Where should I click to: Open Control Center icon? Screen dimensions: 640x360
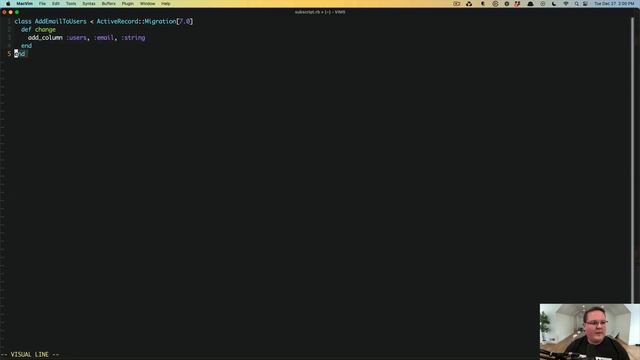pyautogui.click(x=585, y=4)
